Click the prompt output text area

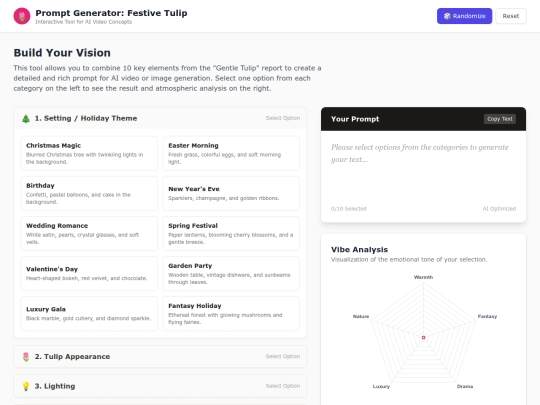pyautogui.click(x=423, y=165)
